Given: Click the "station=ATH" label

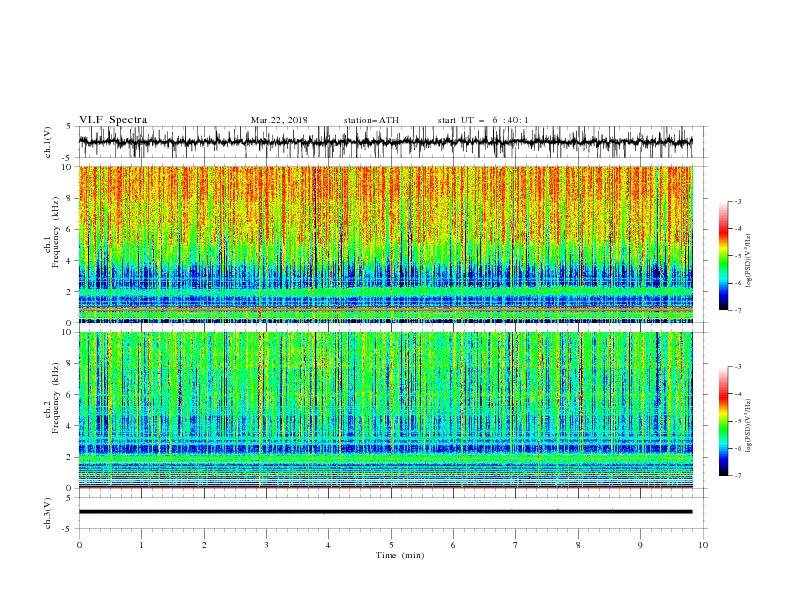Looking at the screenshot, I should (x=371, y=120).
